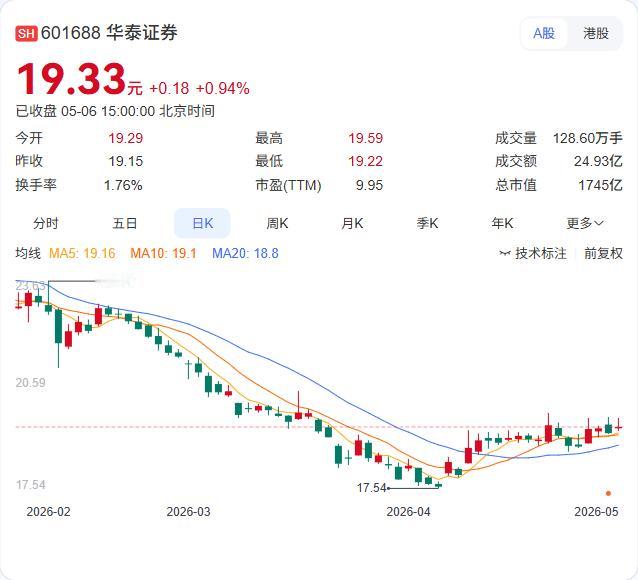This screenshot has height=580, width=638.
Task: Select the 五日 chart tab
Action: [125, 223]
